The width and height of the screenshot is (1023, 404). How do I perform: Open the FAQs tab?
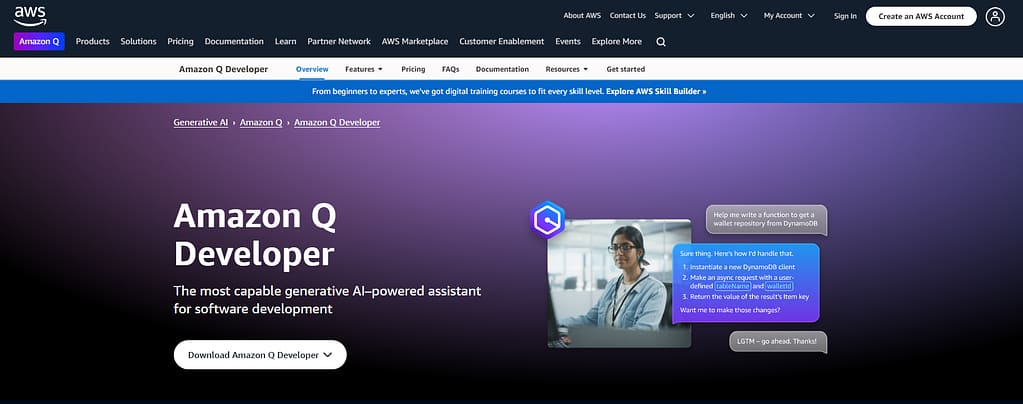point(450,69)
